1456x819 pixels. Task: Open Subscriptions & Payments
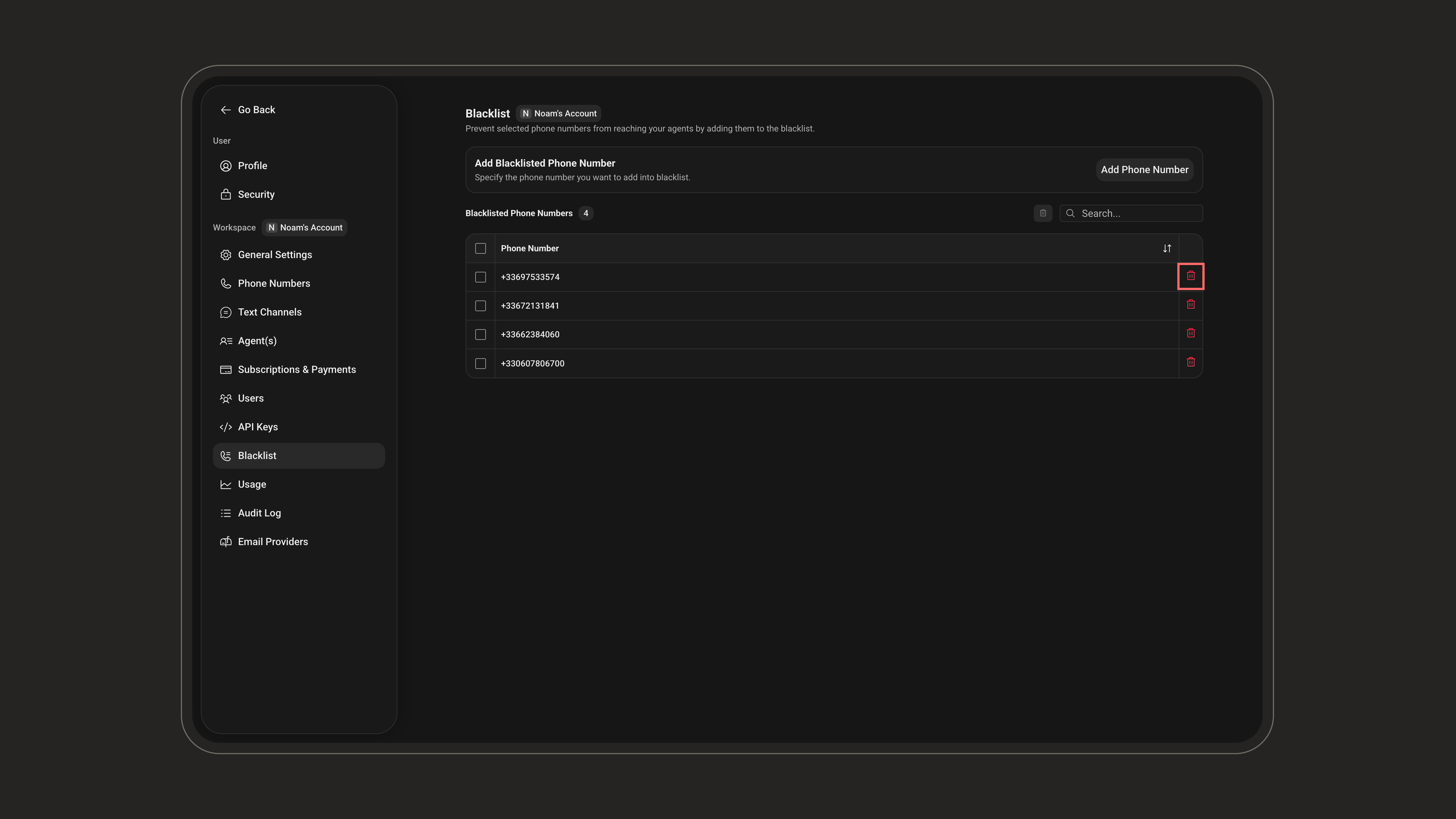point(298,370)
